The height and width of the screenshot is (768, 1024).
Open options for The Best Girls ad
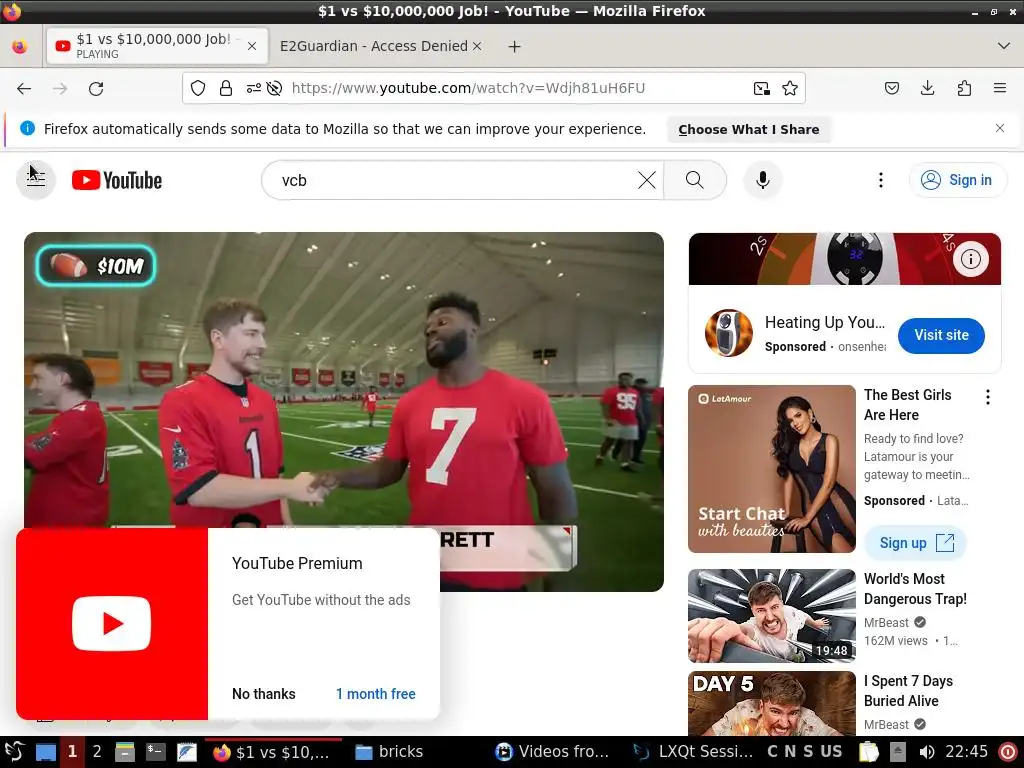click(987, 397)
